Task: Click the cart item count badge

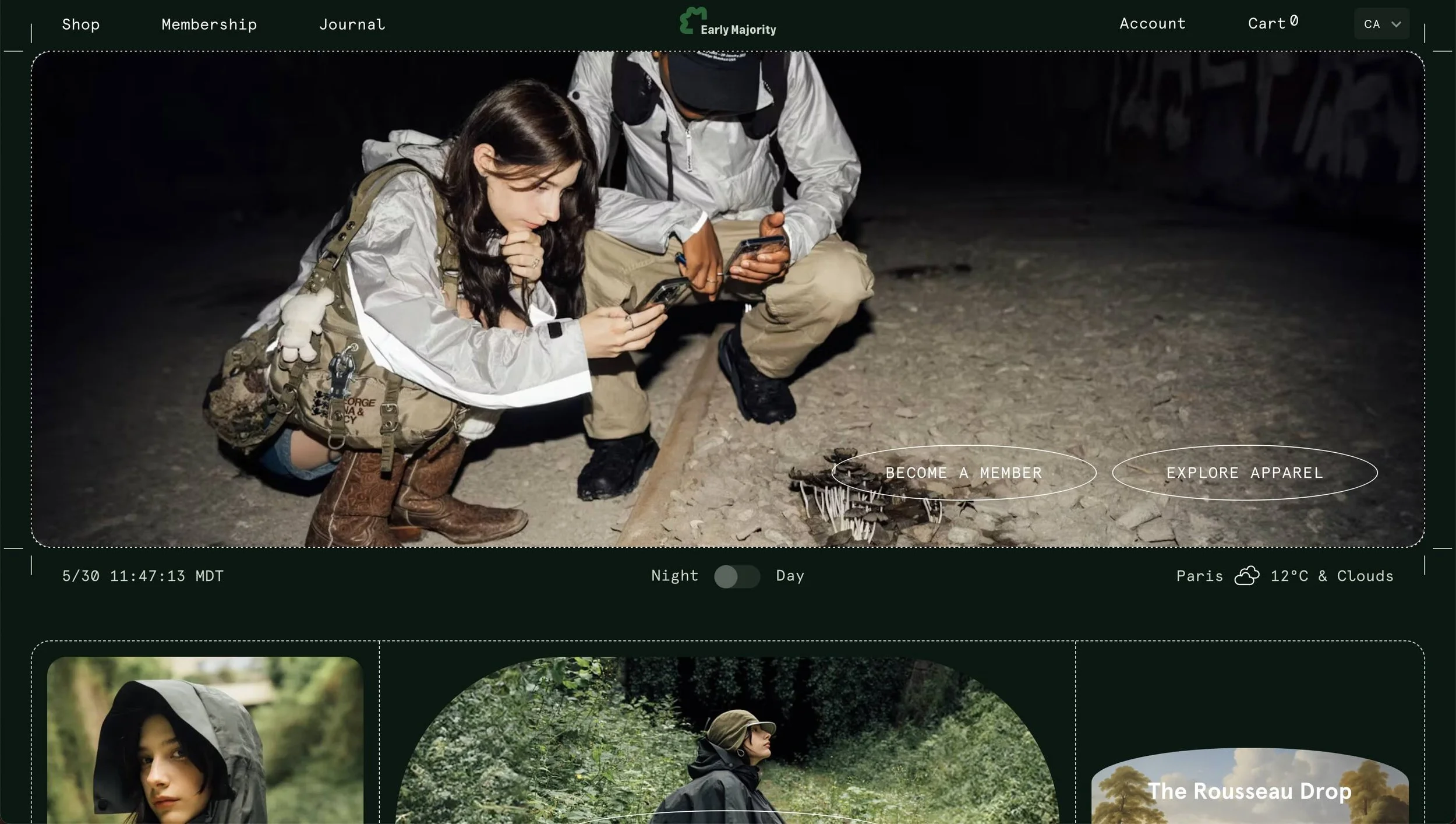Action: coord(1294,21)
